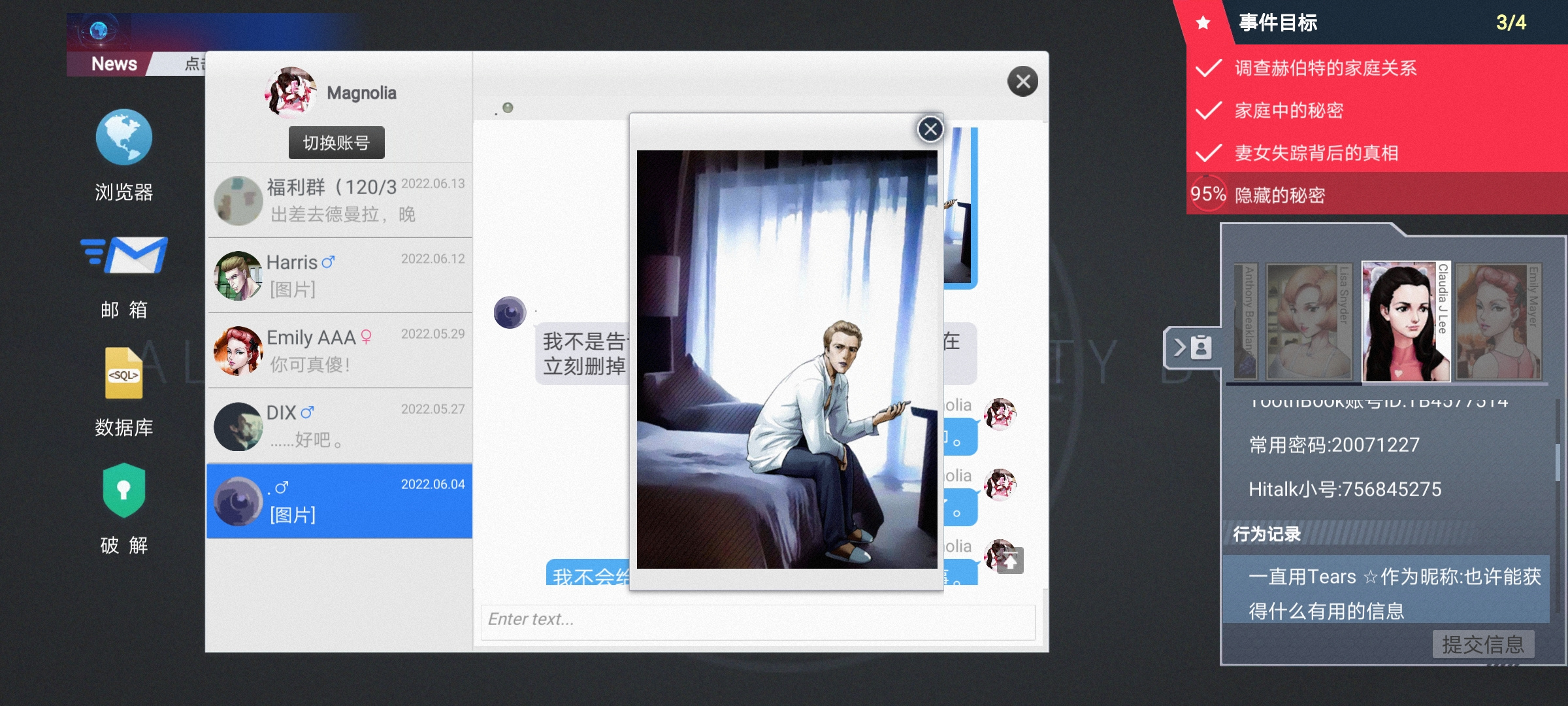1568x706 pixels.
Task: Click the 切换账号 switch account button
Action: (x=336, y=143)
